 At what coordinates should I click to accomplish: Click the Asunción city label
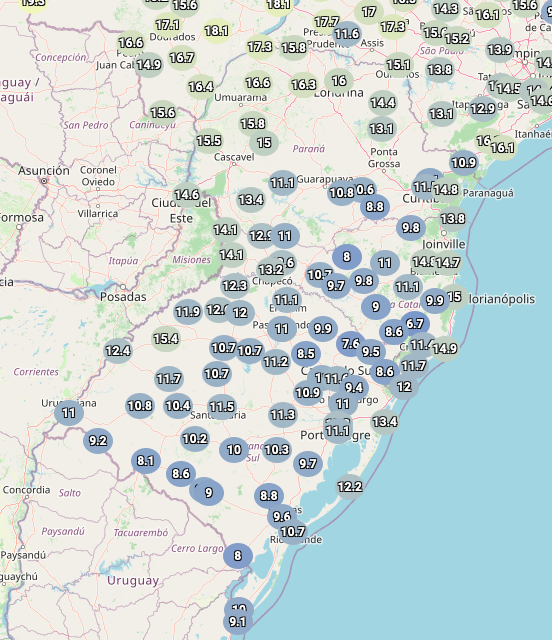tap(44, 171)
